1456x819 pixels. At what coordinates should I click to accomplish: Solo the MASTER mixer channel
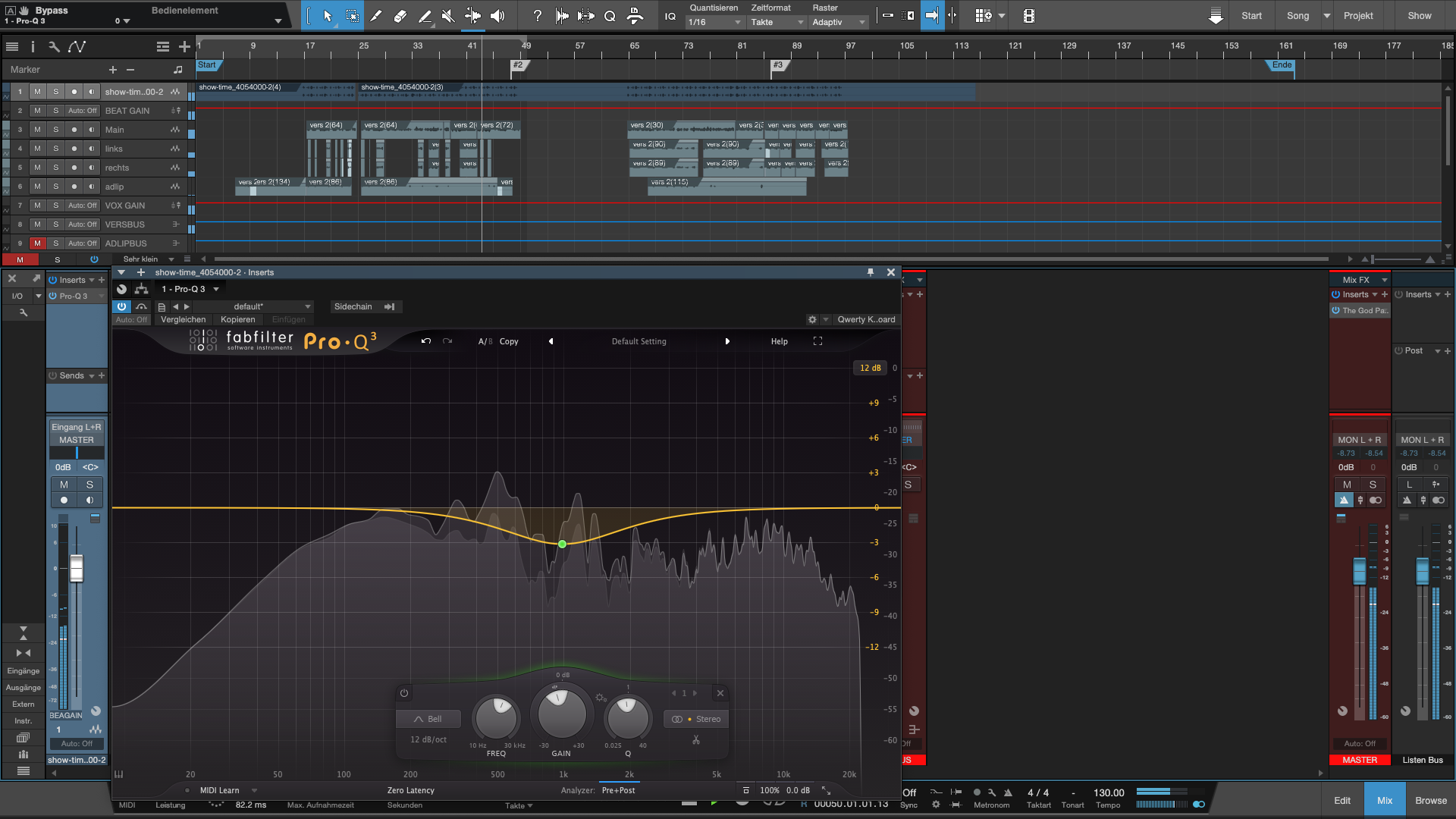pos(1373,485)
